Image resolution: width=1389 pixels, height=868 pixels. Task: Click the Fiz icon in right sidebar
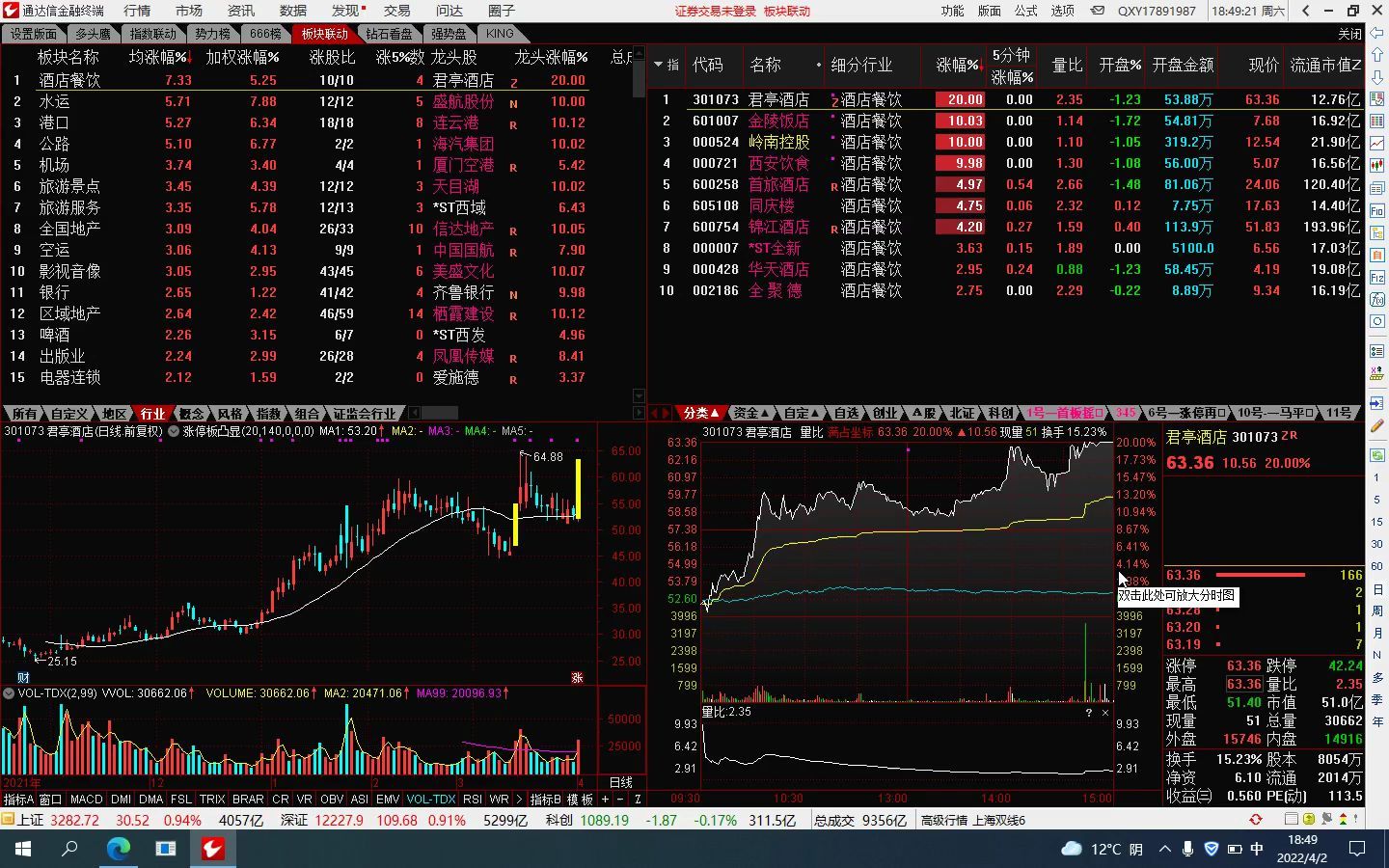1377,276
